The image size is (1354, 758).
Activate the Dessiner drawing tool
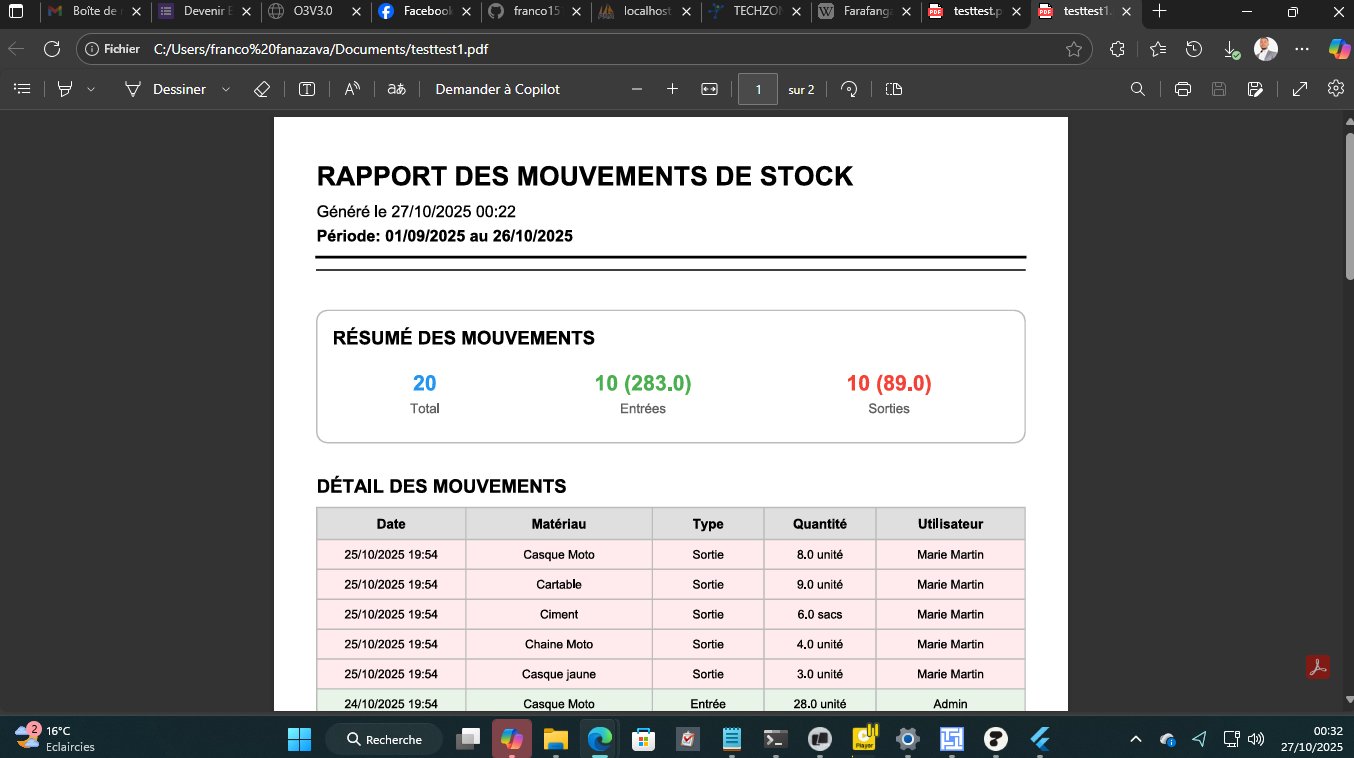165,89
